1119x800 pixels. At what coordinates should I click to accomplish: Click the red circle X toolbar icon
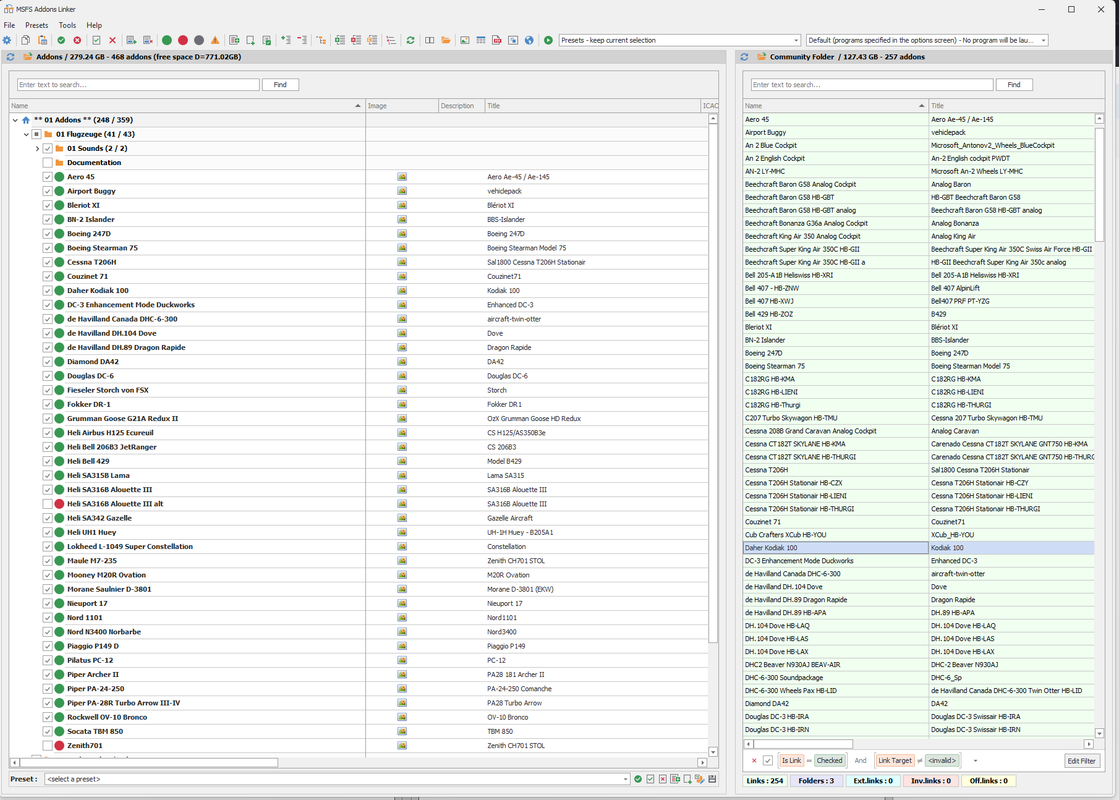click(77, 41)
